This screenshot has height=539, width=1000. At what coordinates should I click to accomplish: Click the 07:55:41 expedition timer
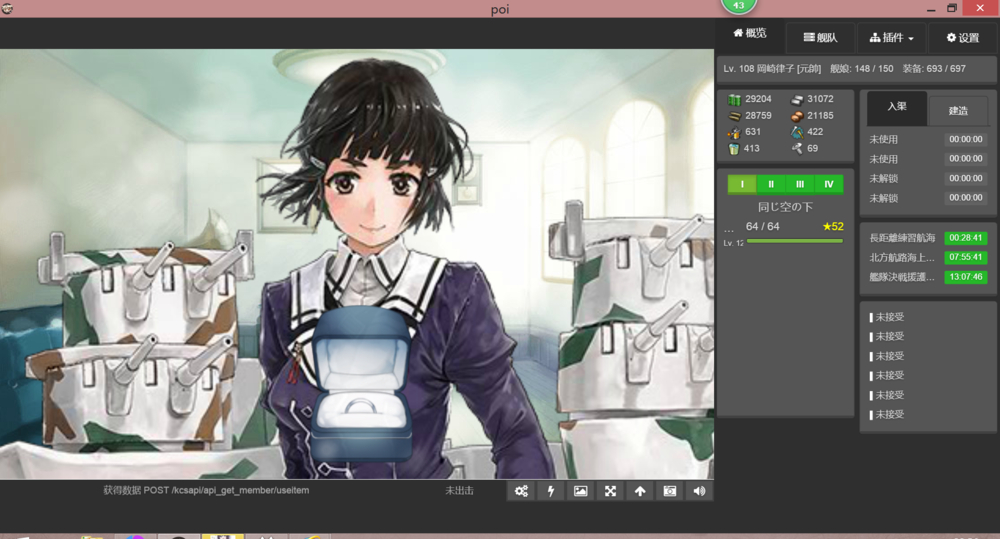(x=966, y=258)
